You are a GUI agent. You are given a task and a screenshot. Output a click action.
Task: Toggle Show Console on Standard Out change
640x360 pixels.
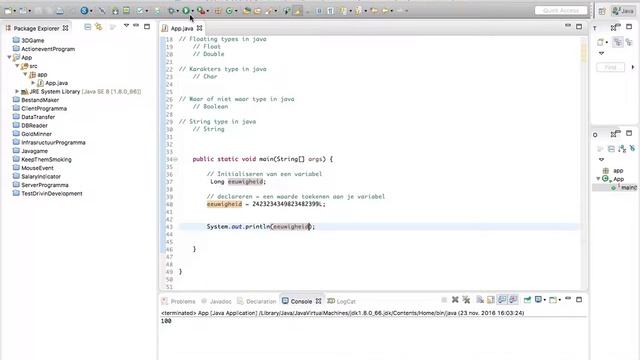click(502, 300)
